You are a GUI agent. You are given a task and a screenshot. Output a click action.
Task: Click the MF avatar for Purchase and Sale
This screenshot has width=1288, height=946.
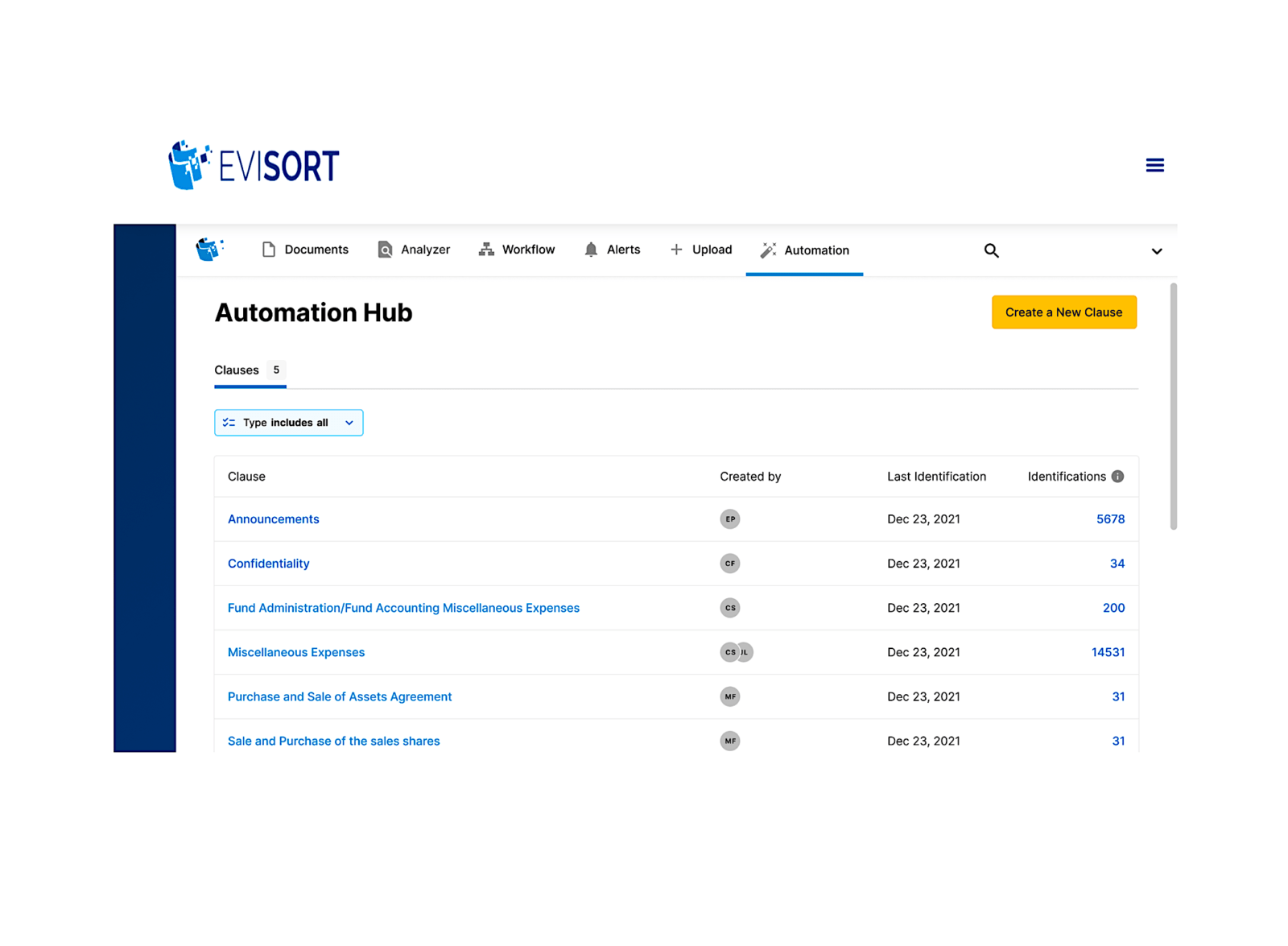click(730, 696)
